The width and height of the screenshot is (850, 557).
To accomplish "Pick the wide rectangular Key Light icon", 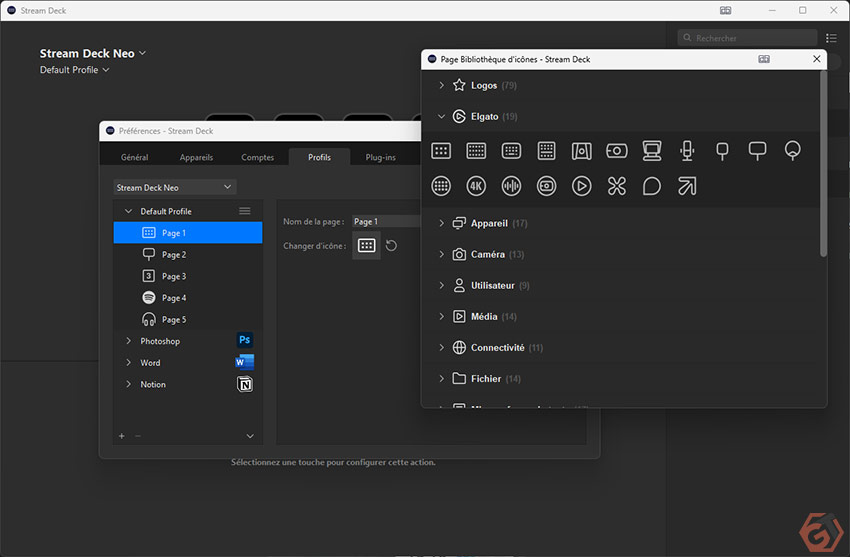I will (x=757, y=151).
